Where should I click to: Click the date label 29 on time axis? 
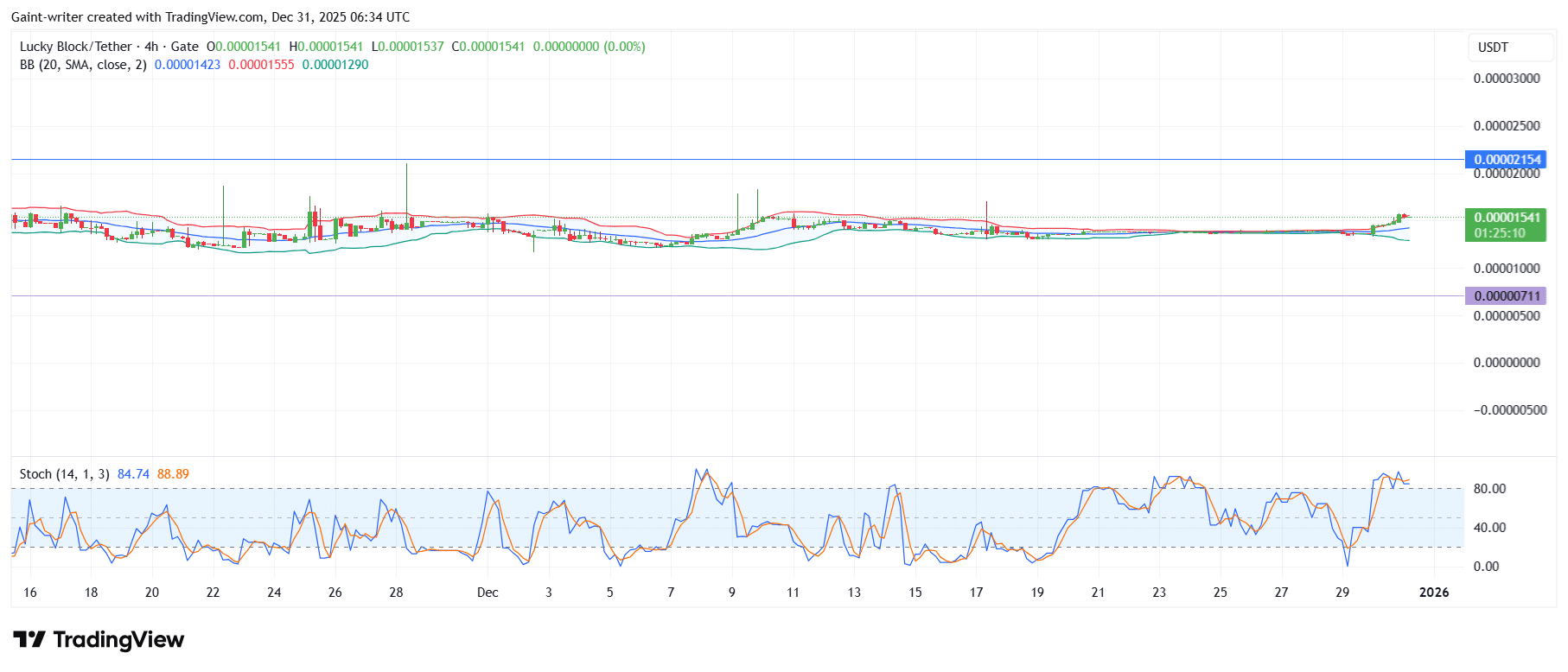tap(1342, 593)
